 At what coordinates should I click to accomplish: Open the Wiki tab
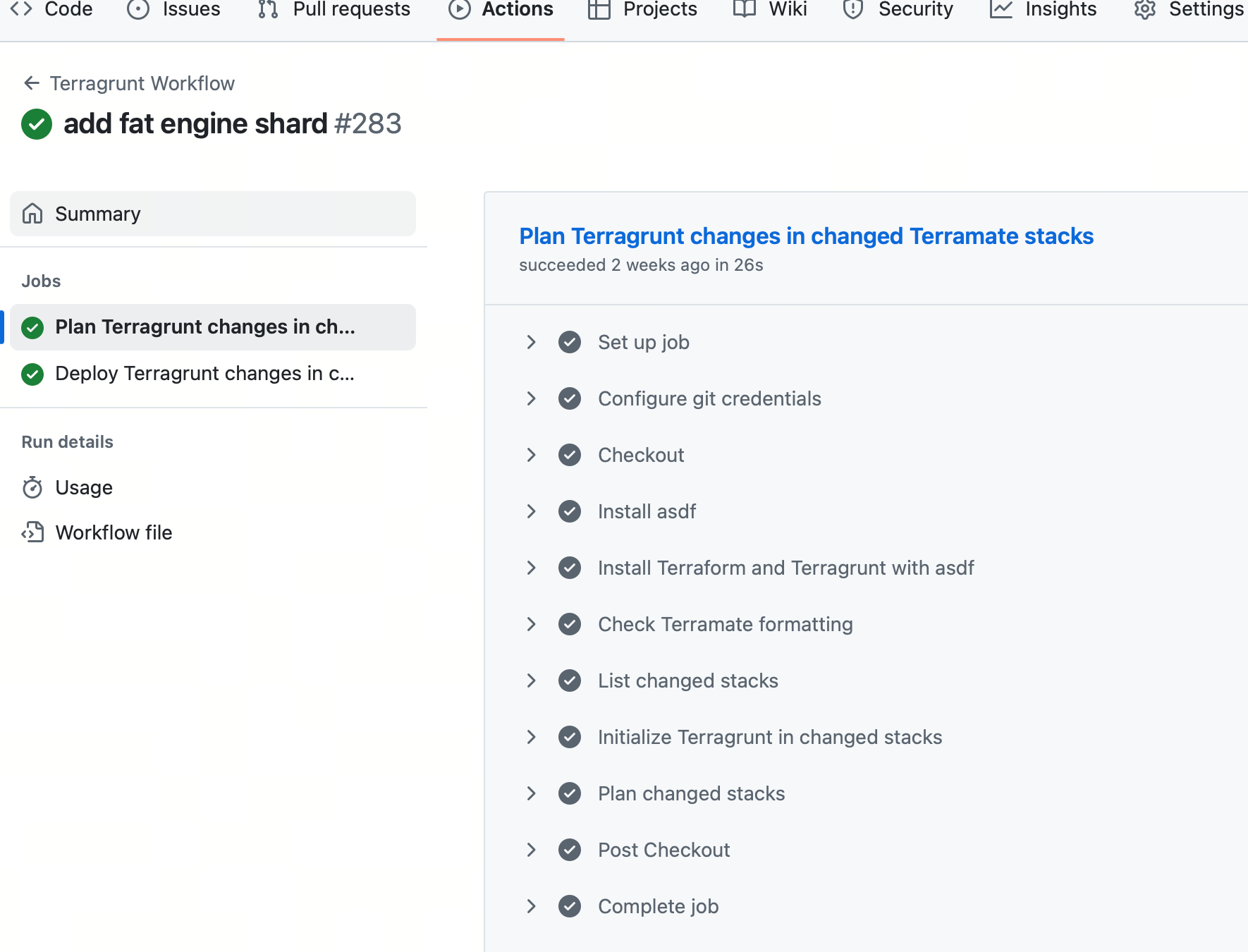pyautogui.click(x=770, y=9)
